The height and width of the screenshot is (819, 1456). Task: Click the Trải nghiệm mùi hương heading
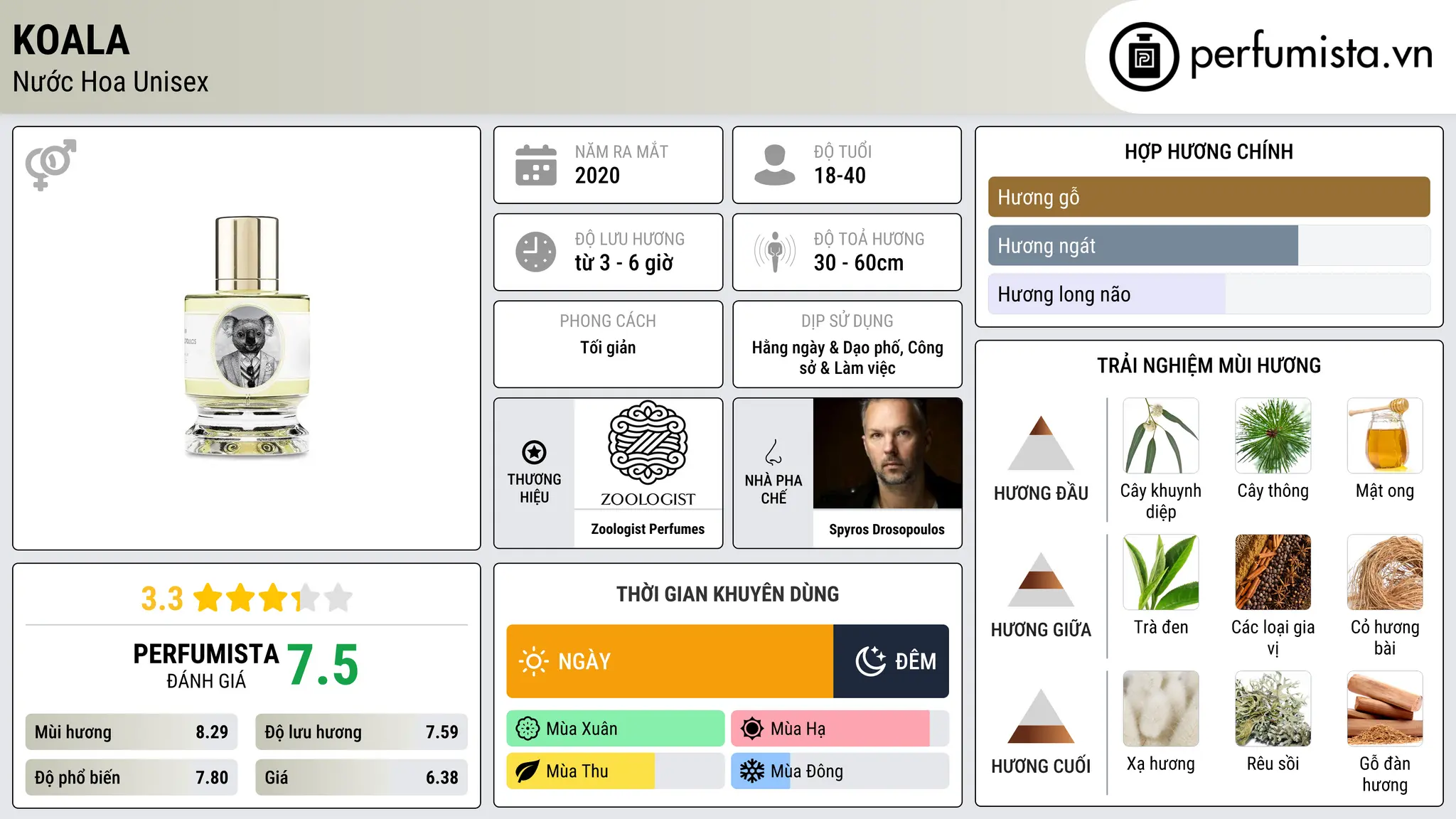[x=1209, y=366]
